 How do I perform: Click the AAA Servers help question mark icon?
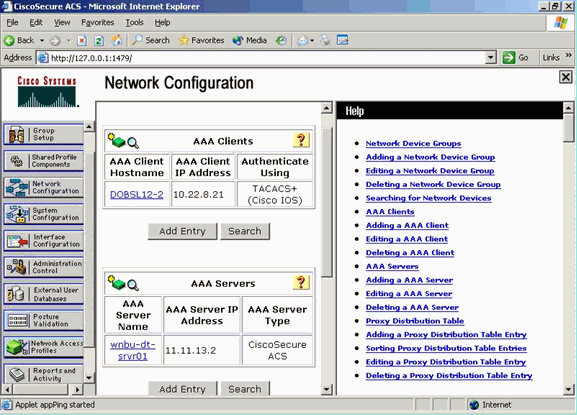(x=301, y=282)
